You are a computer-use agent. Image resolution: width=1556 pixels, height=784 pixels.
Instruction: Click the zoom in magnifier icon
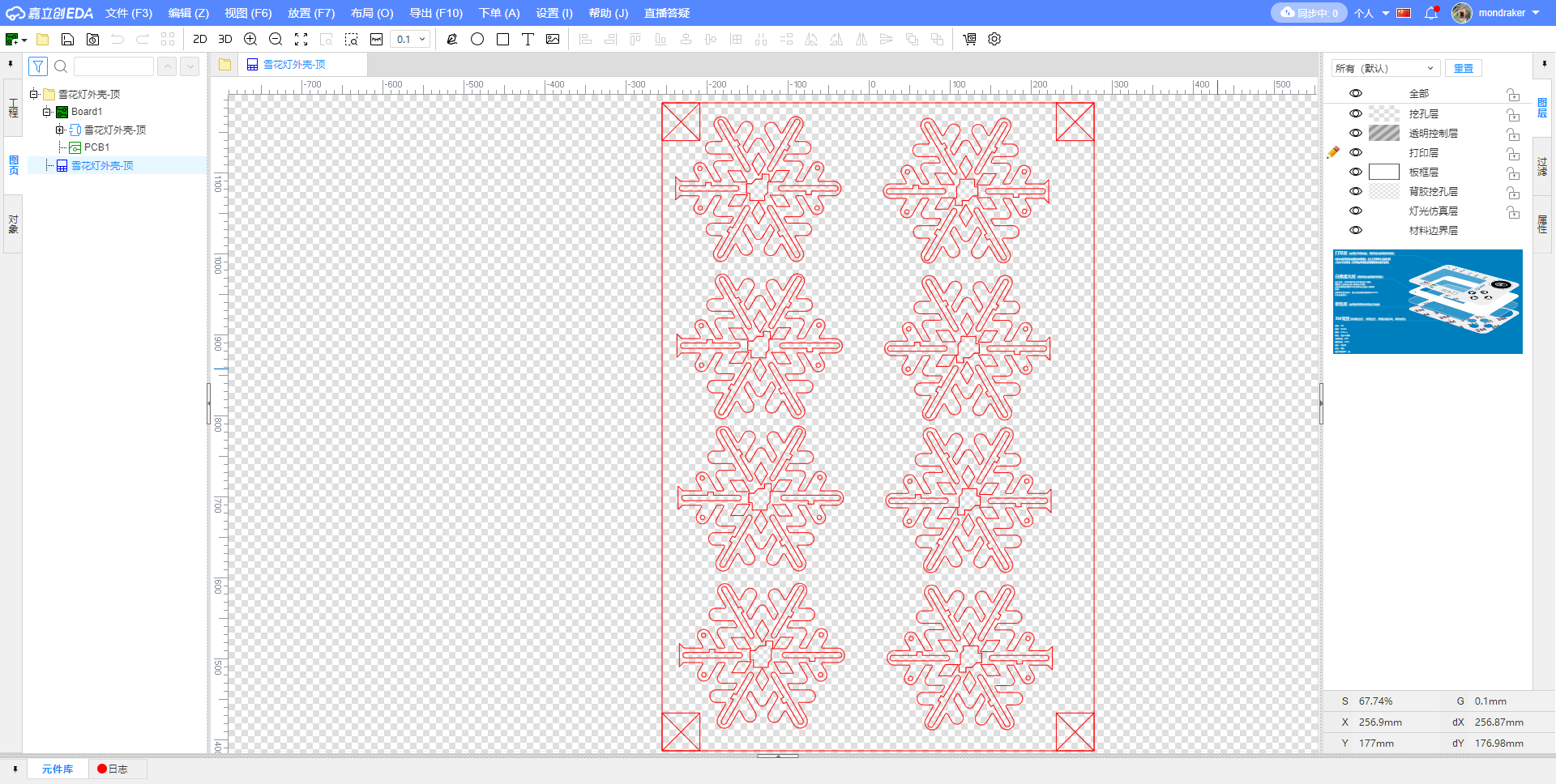[x=250, y=39]
